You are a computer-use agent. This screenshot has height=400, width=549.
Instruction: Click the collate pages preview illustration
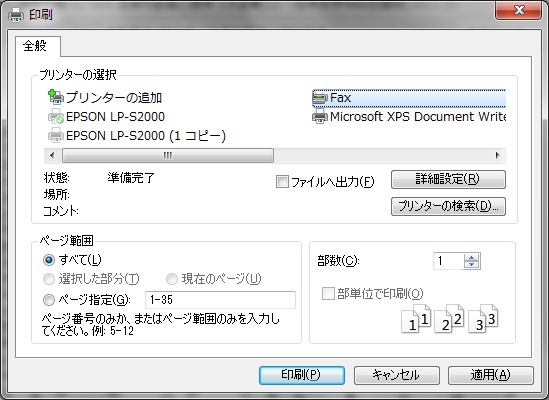pyautogui.click(x=450, y=318)
